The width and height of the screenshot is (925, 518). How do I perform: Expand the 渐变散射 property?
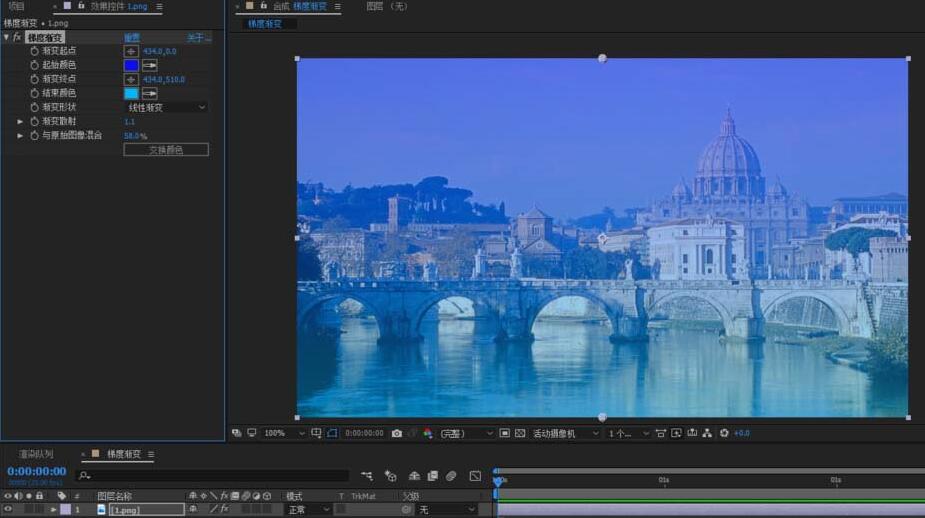(20, 121)
